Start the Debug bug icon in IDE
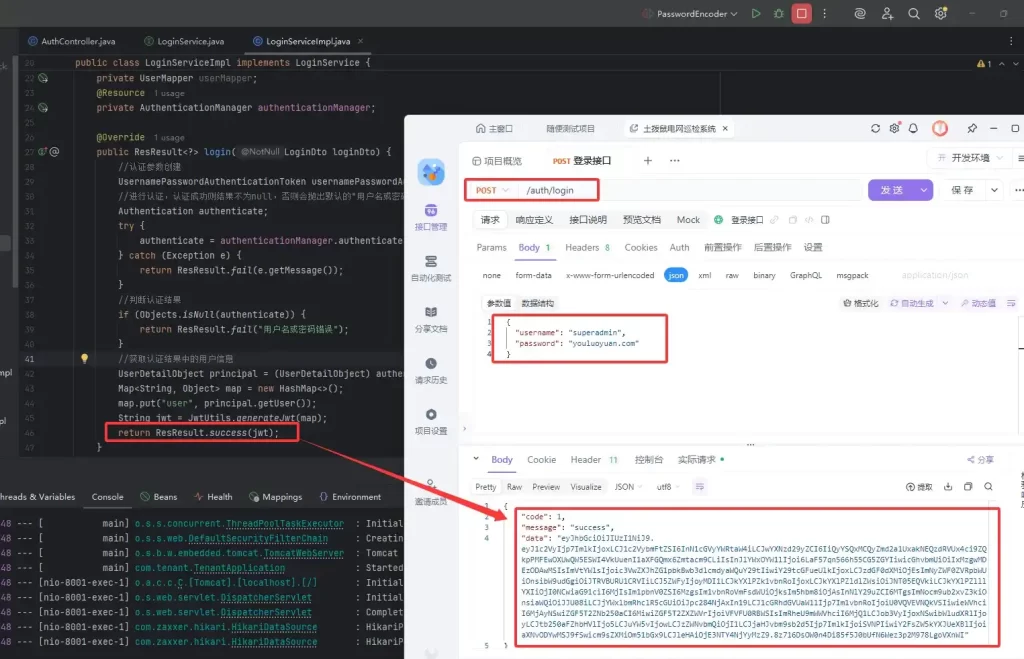 tap(778, 14)
